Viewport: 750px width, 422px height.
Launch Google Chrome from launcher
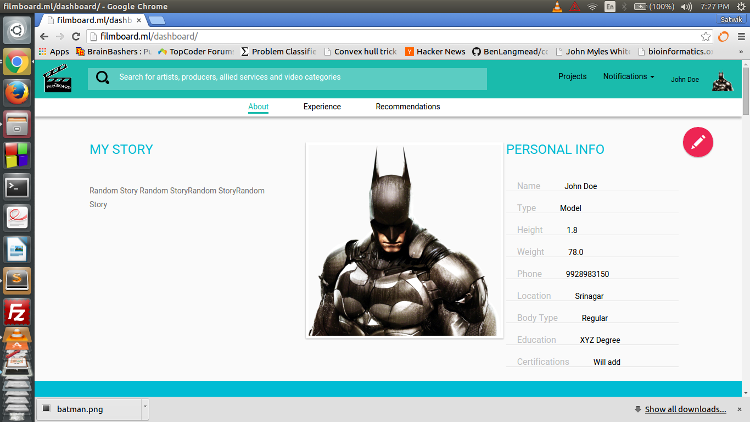click(17, 62)
